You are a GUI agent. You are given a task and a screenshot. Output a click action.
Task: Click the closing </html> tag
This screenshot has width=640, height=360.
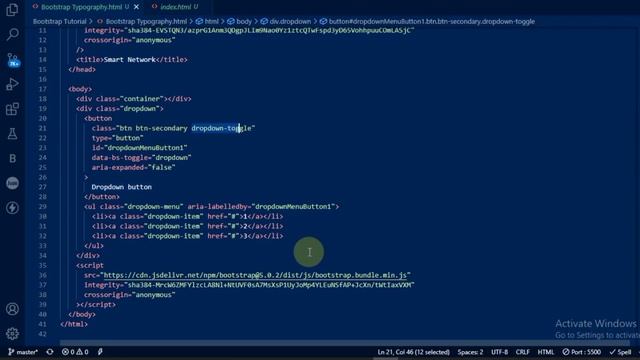point(74,324)
